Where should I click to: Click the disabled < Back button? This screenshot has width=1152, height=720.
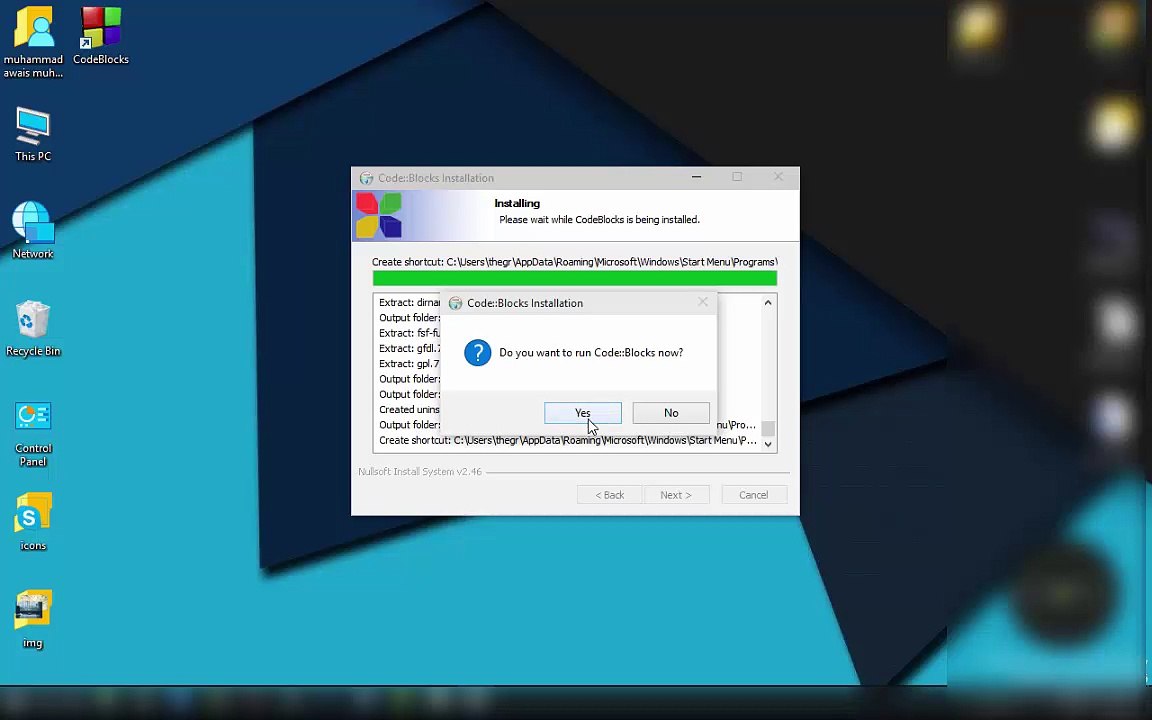click(609, 495)
